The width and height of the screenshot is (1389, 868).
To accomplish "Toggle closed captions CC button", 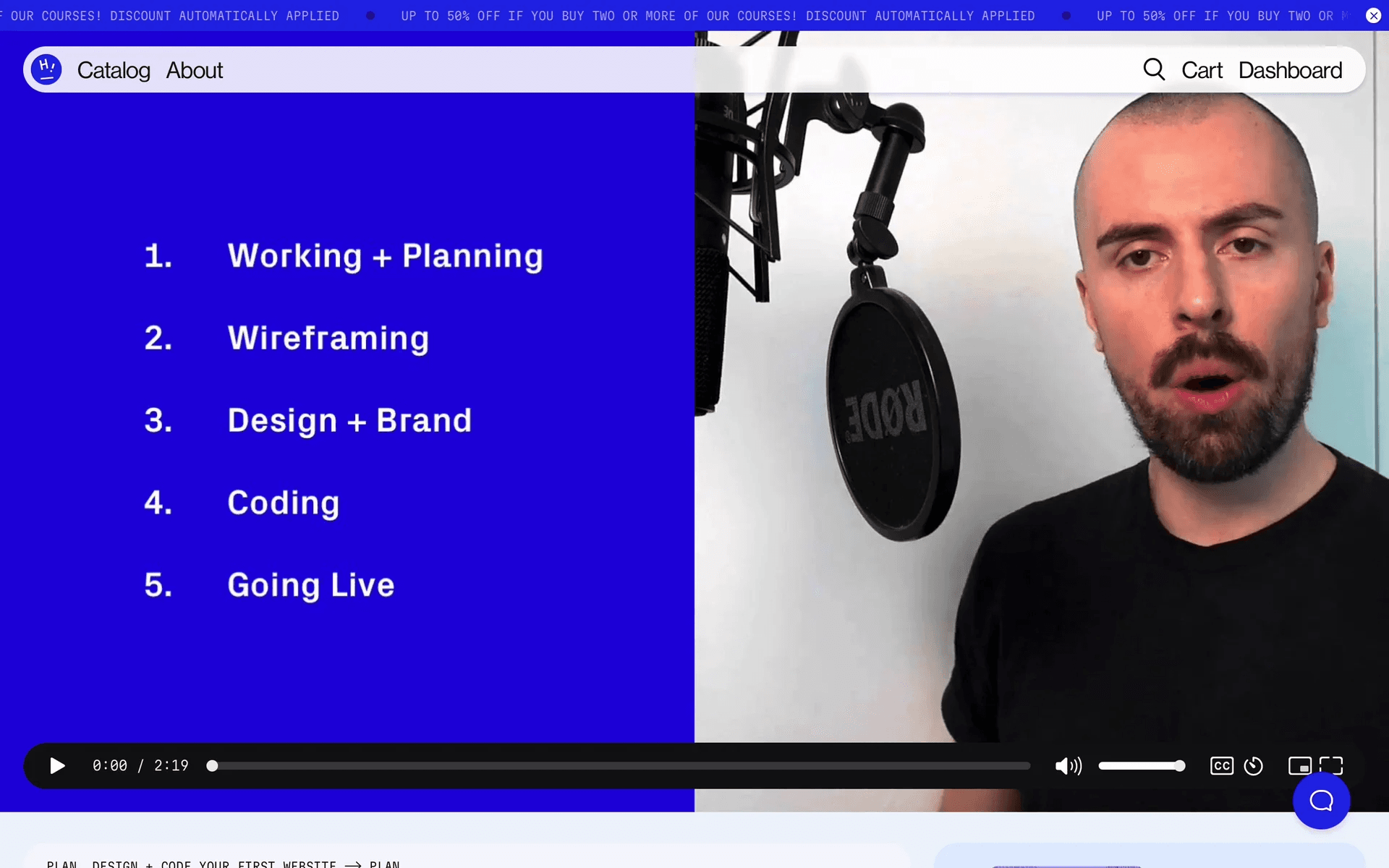I will (x=1221, y=765).
